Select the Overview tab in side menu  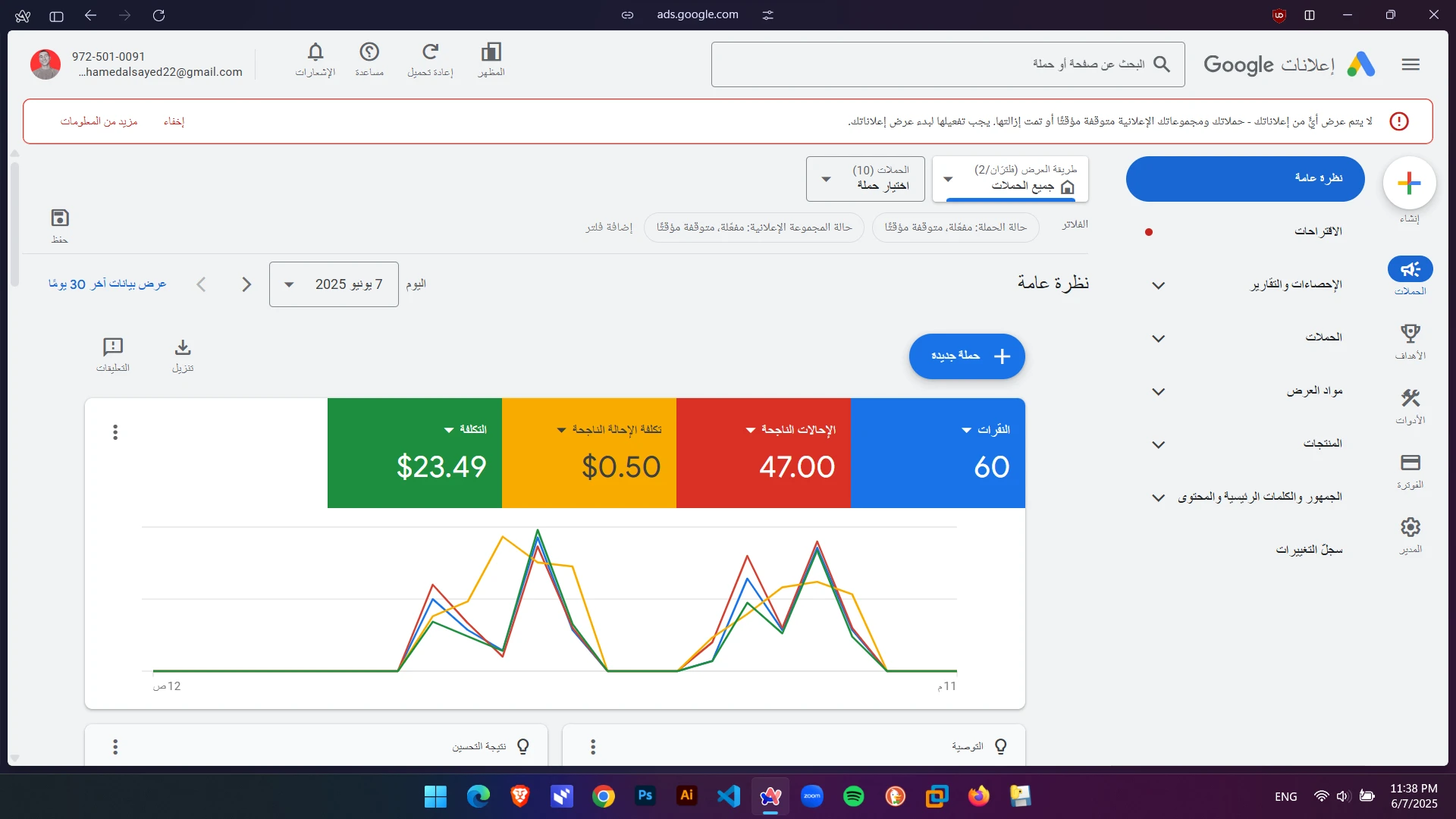(1244, 179)
